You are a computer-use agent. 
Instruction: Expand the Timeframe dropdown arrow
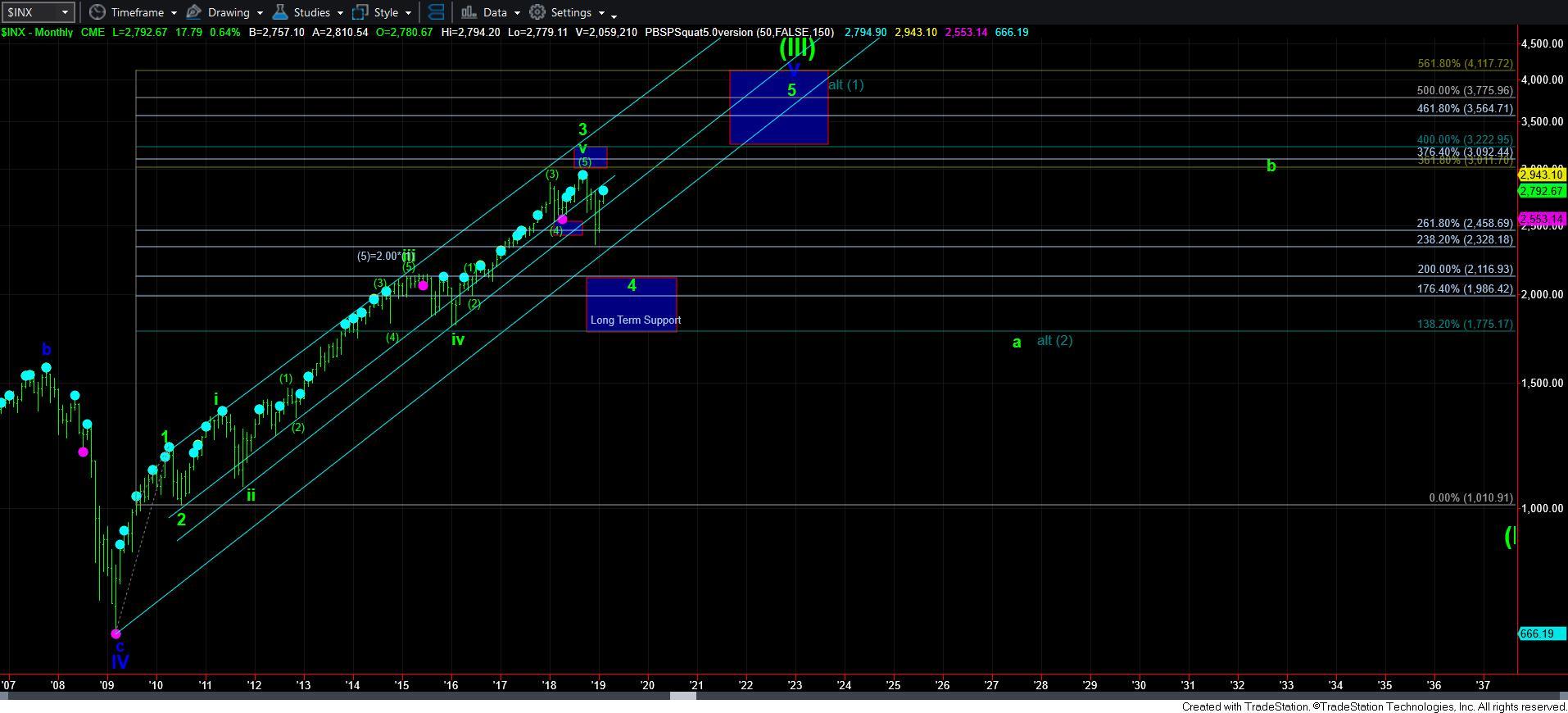click(174, 13)
